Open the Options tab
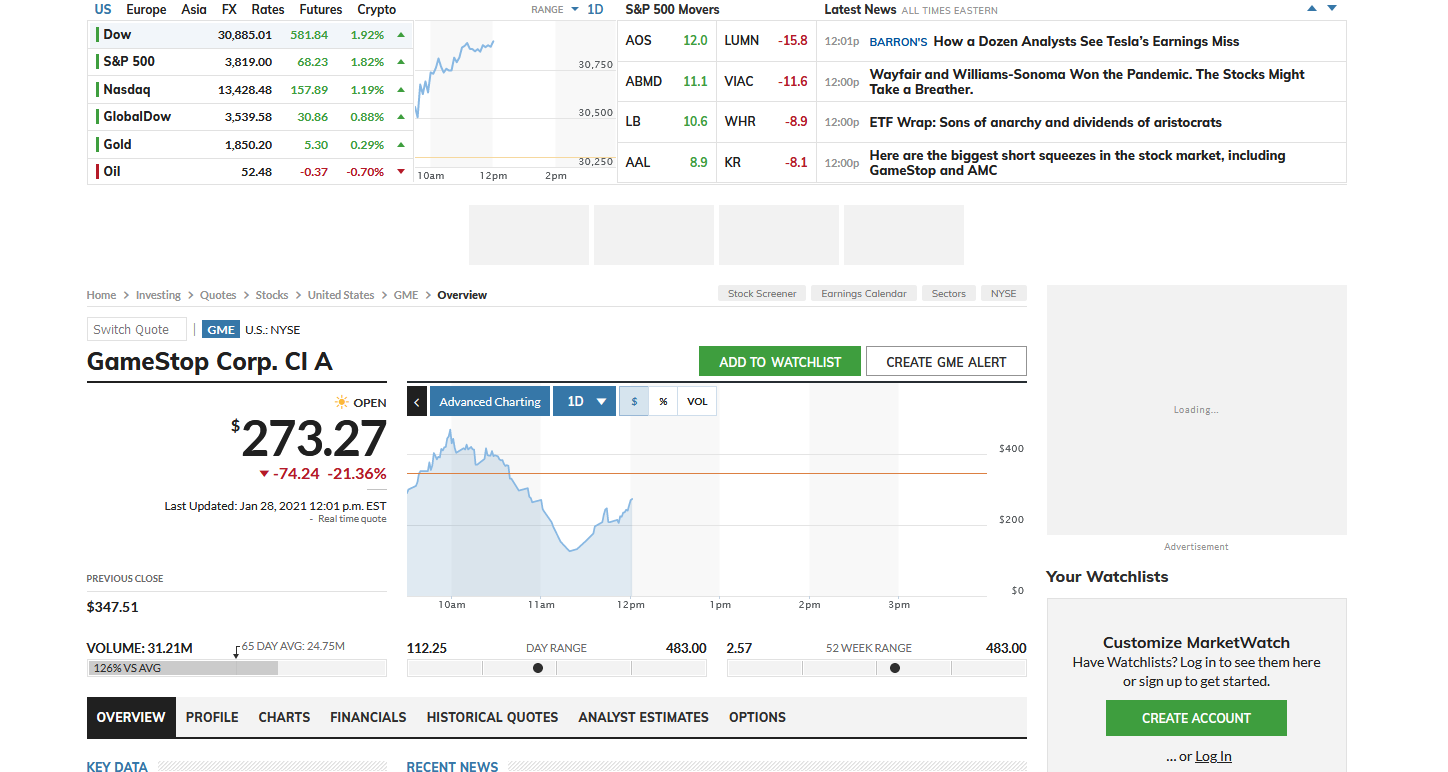 pos(757,717)
